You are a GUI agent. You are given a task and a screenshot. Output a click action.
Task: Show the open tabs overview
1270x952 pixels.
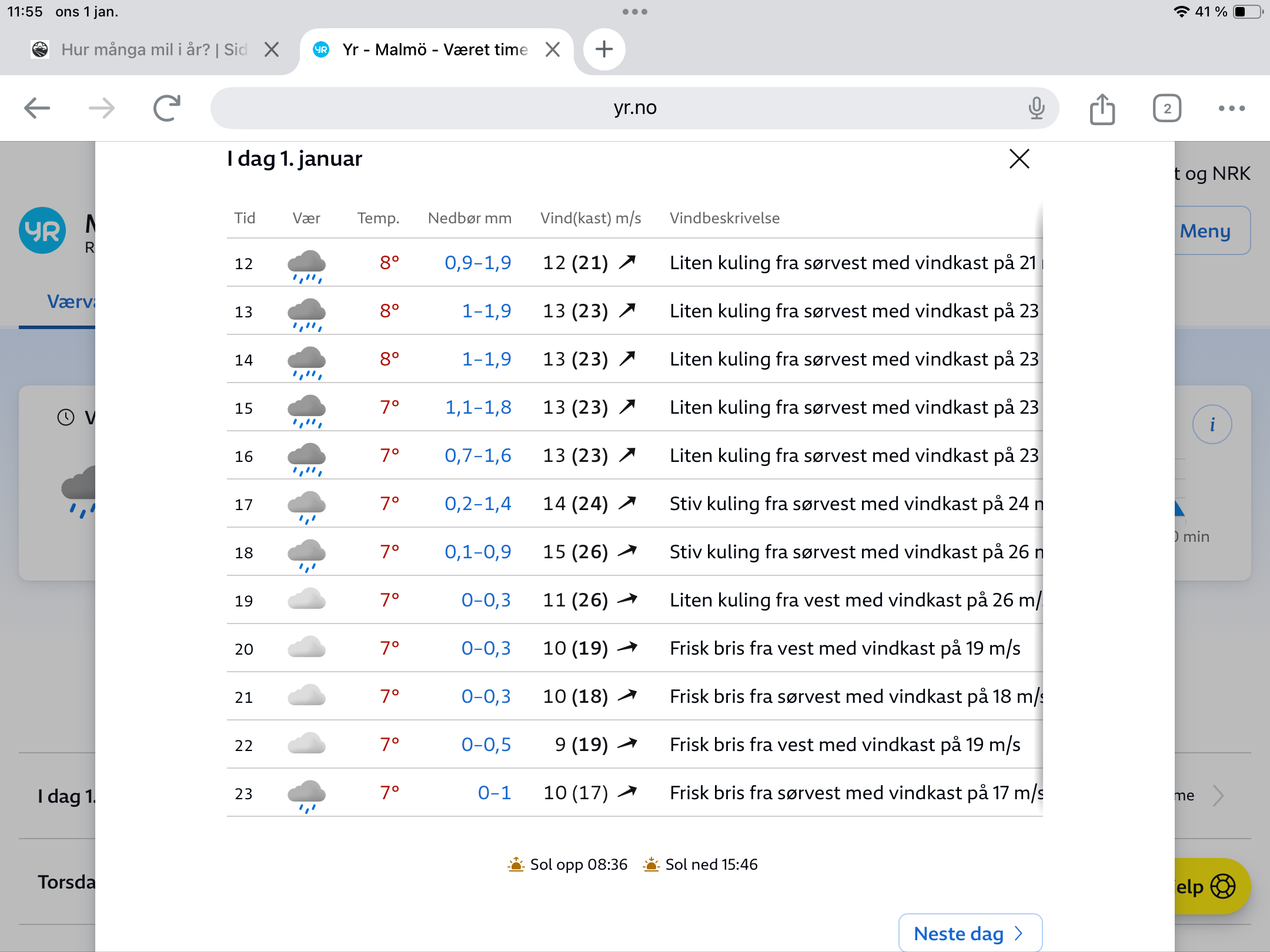(x=1167, y=108)
